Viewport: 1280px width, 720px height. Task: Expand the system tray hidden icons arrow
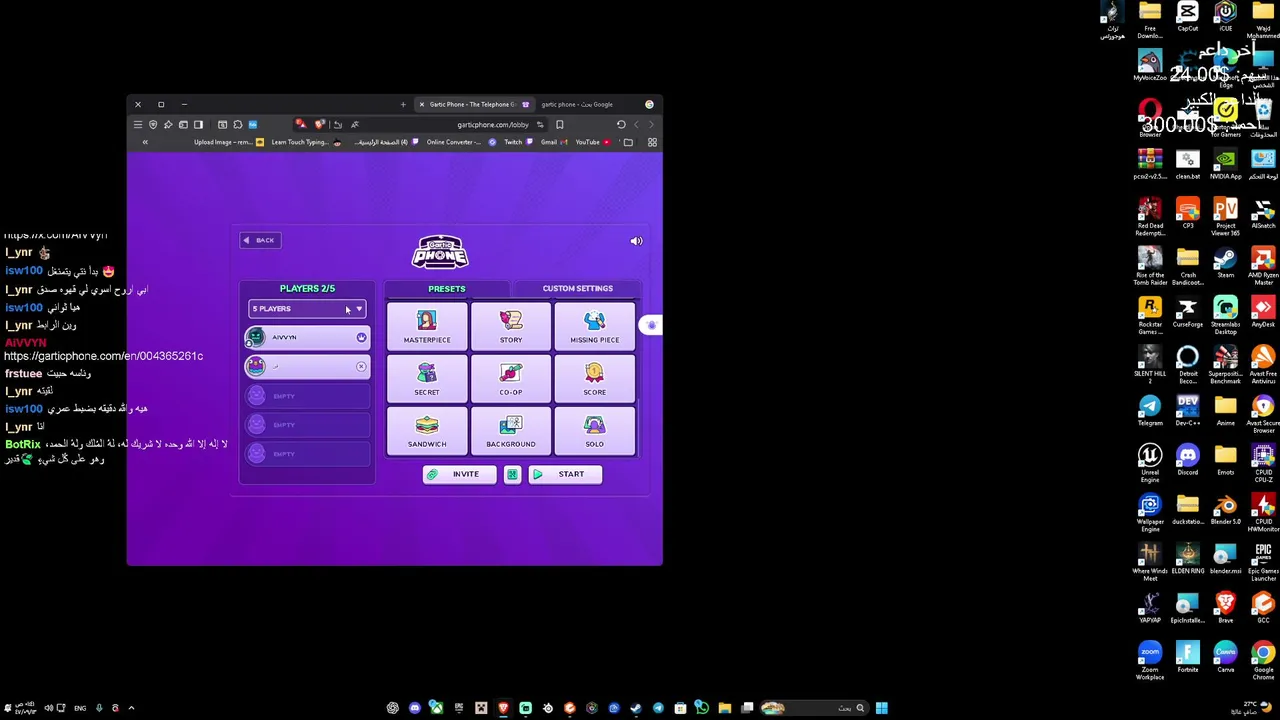pos(131,708)
